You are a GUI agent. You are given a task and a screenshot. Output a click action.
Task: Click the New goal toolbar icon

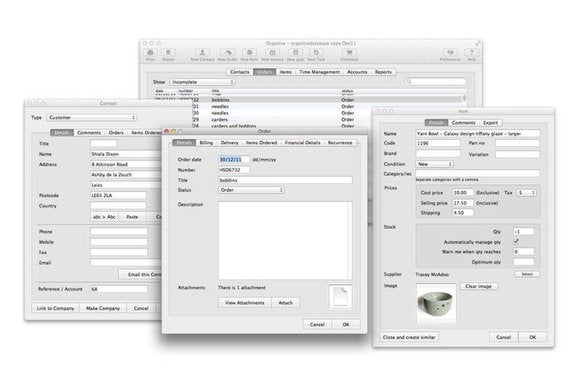coord(295,54)
